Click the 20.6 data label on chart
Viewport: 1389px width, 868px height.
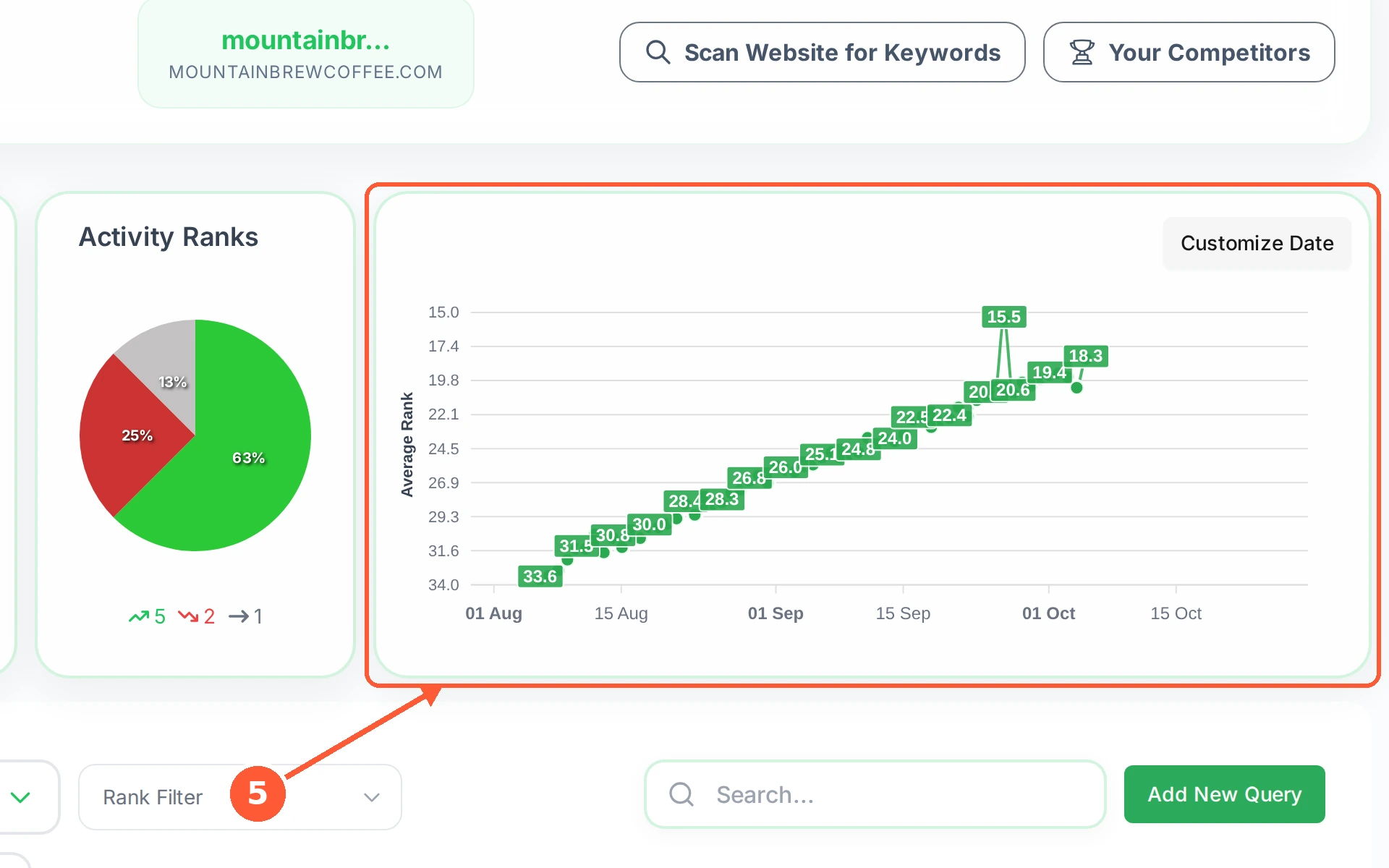point(1013,390)
